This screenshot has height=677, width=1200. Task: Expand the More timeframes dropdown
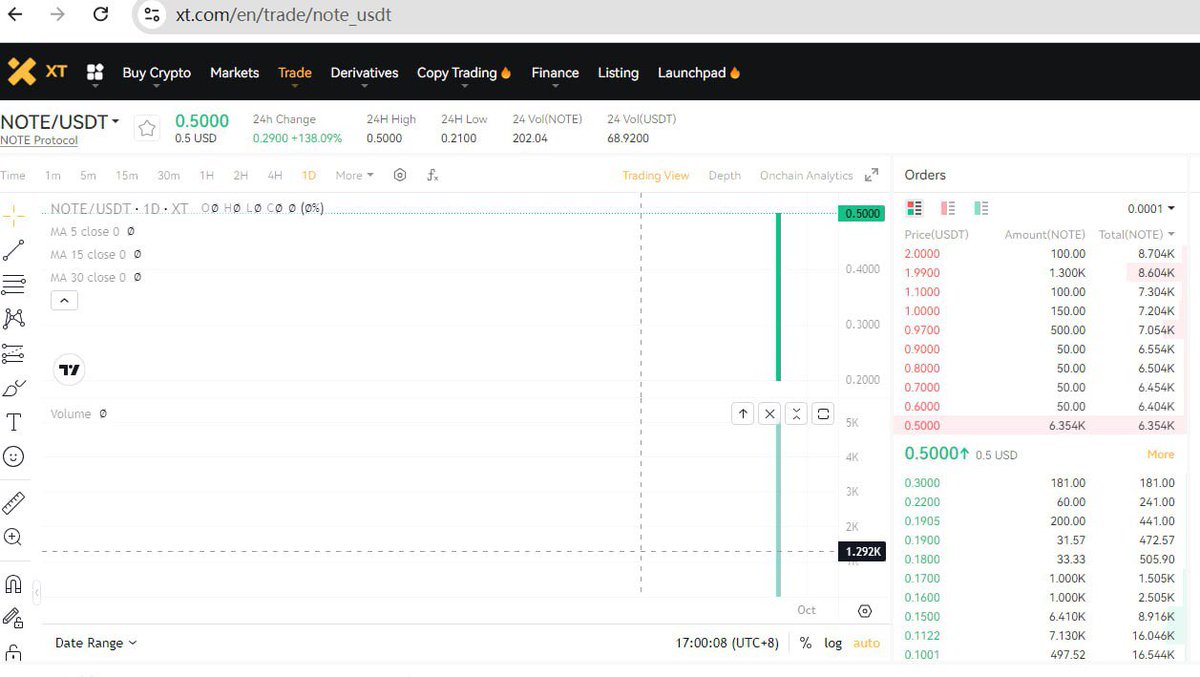pos(354,175)
